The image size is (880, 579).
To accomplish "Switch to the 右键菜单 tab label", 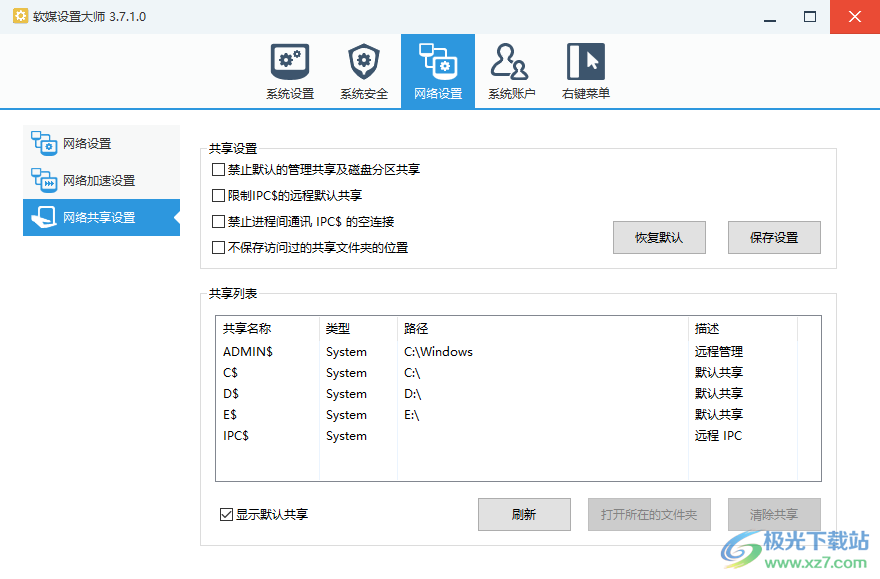I will tap(585, 94).
